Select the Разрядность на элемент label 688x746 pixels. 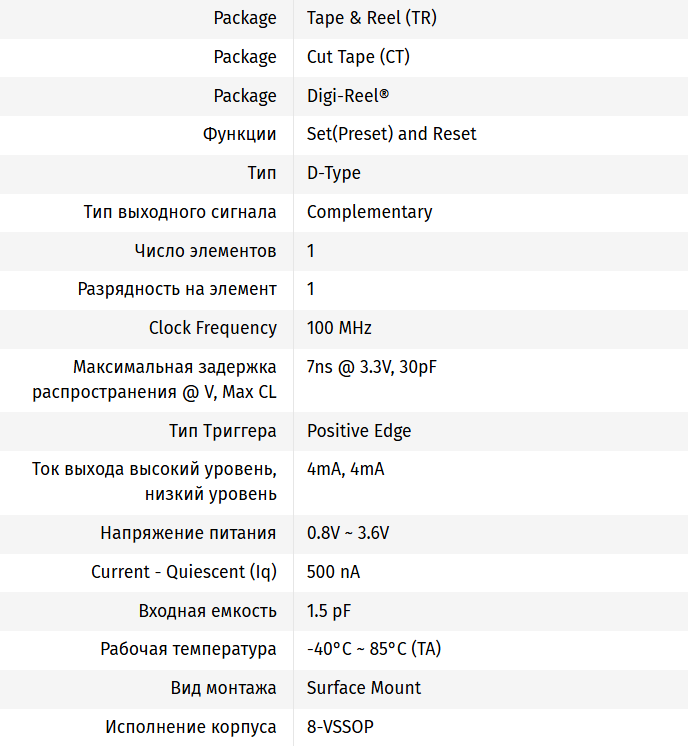coord(177,289)
